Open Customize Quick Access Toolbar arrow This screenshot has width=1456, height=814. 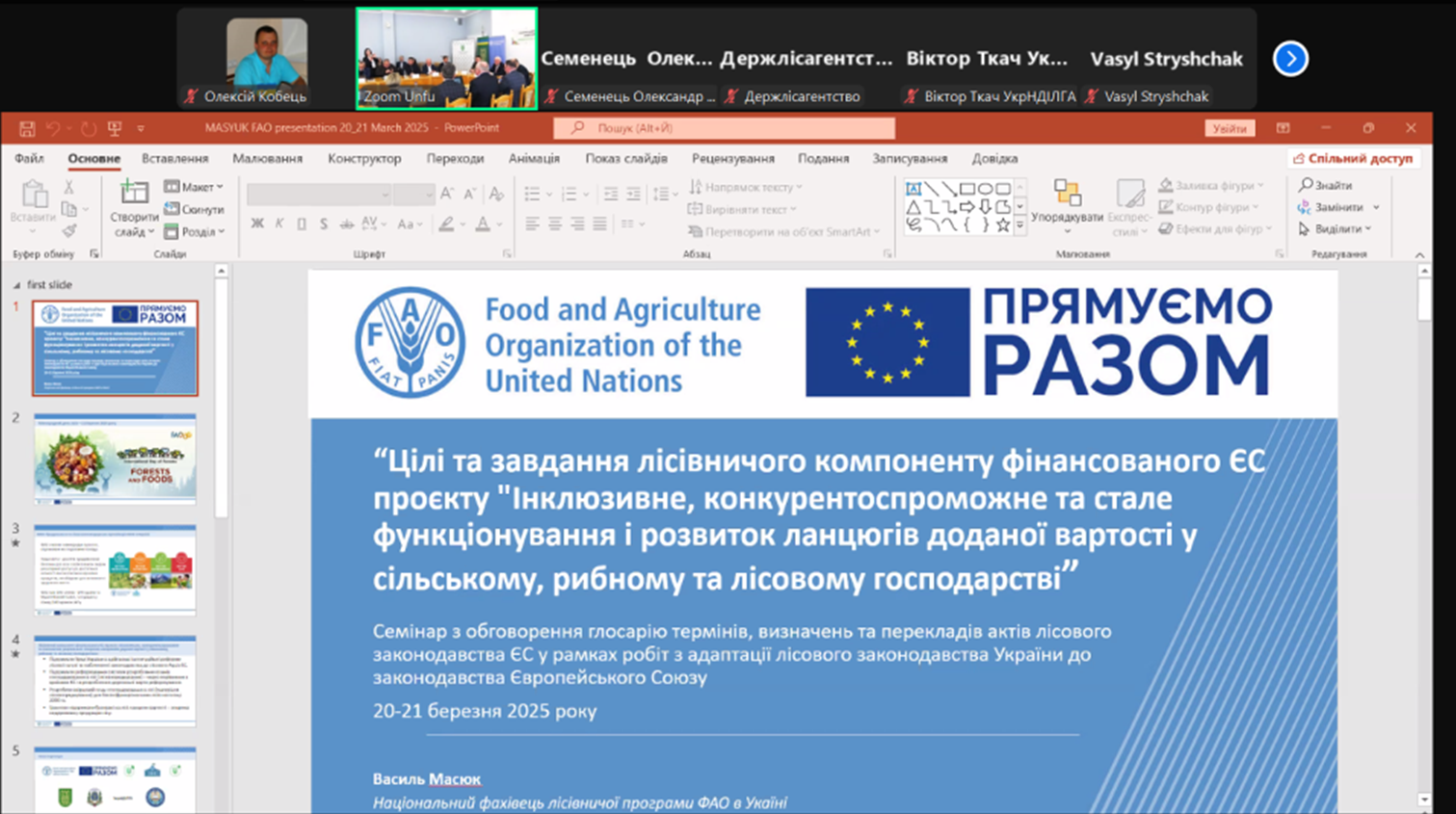pyautogui.click(x=141, y=128)
